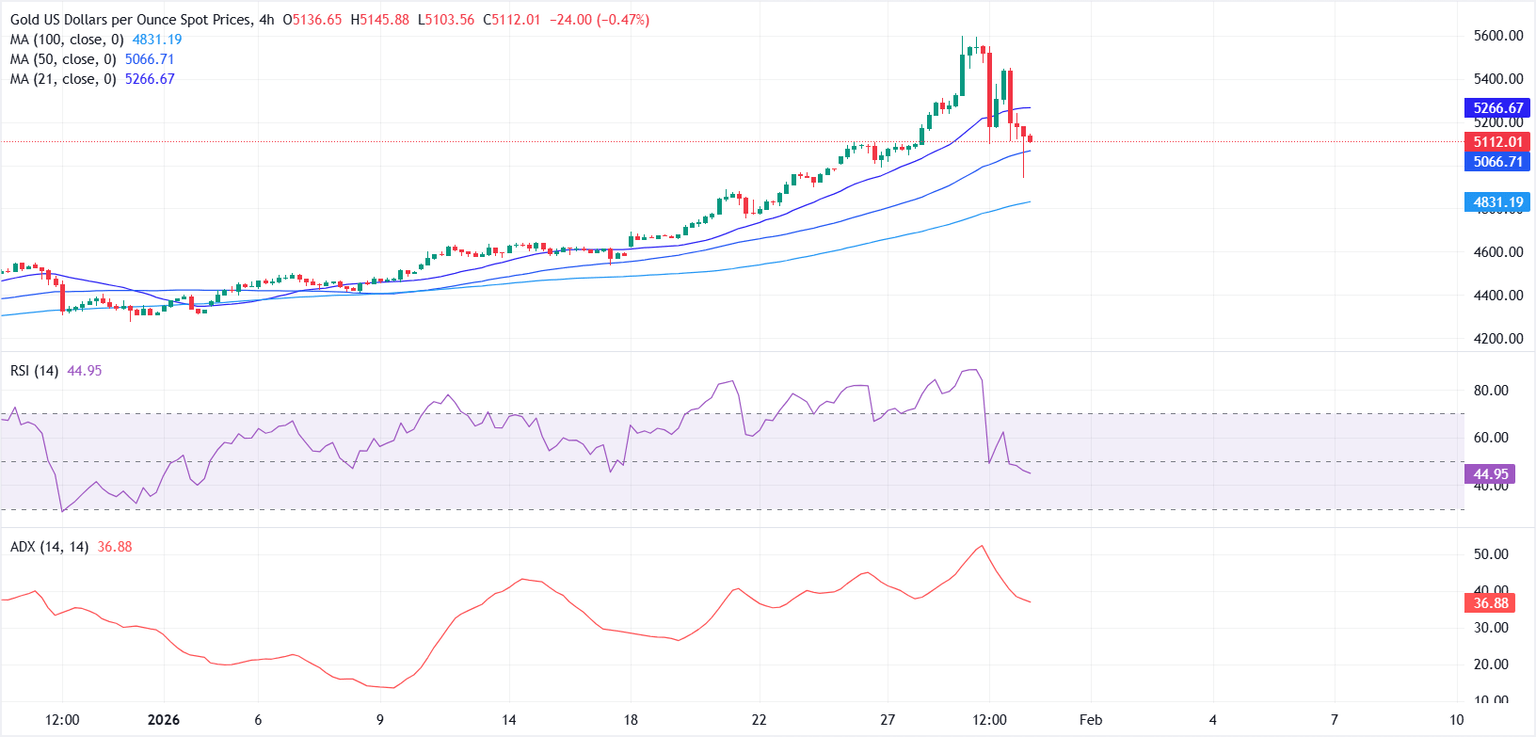Viewport: 1536px width, 737px height.
Task: Click the red 5112.01 current price tag
Action: pos(1497,141)
